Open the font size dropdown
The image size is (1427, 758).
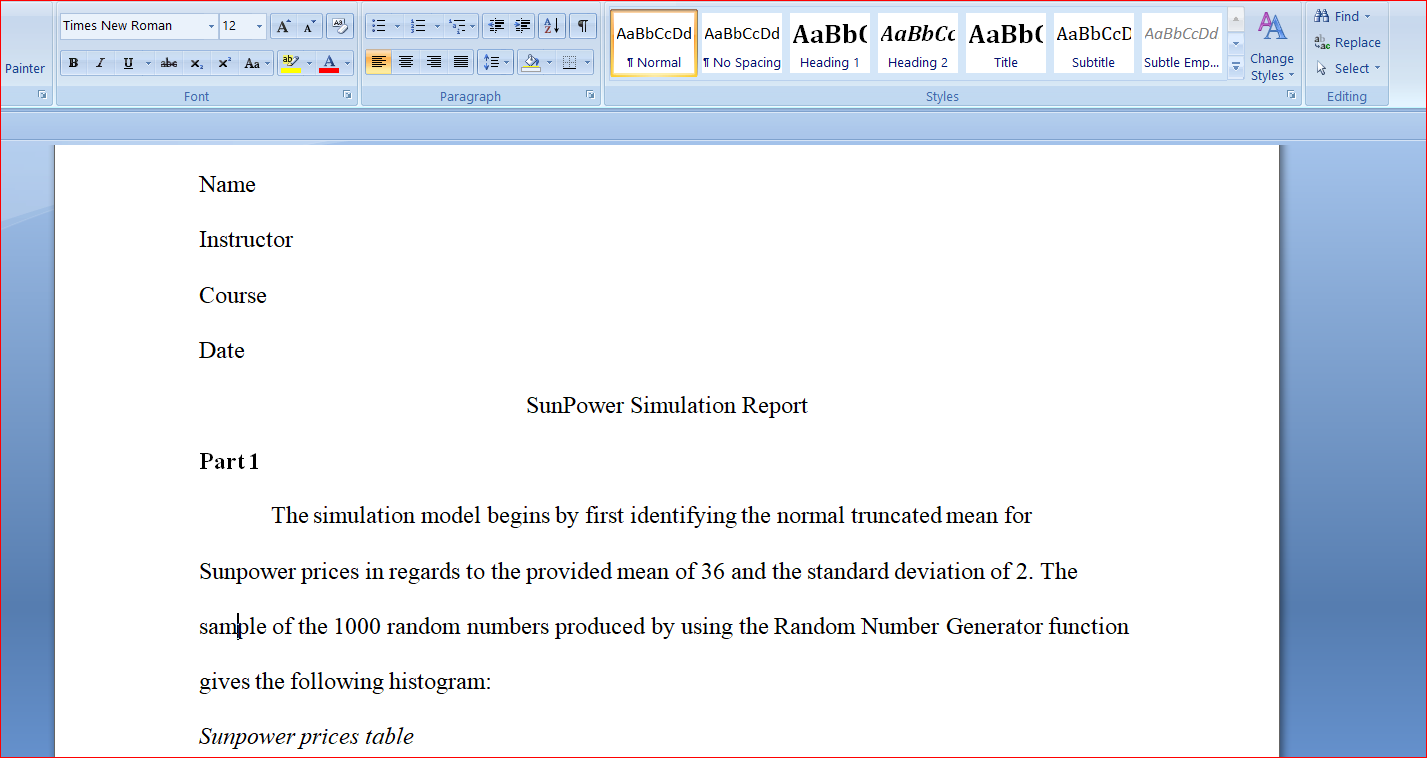coord(260,26)
